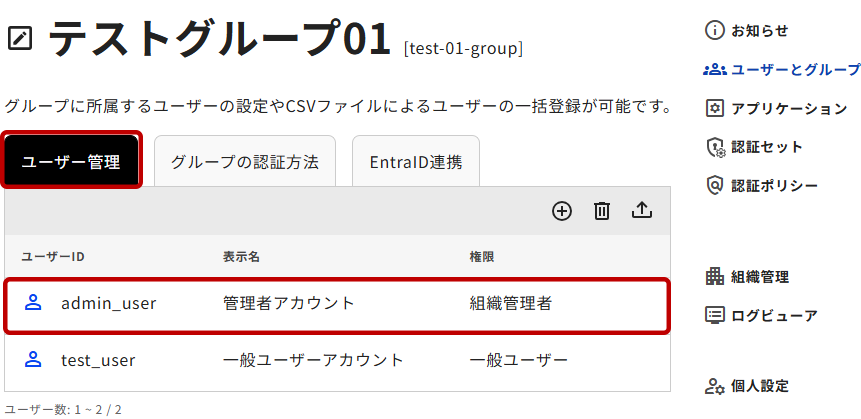
Task: Open ユーザーとグループ in the sidebar
Action: (x=782, y=69)
